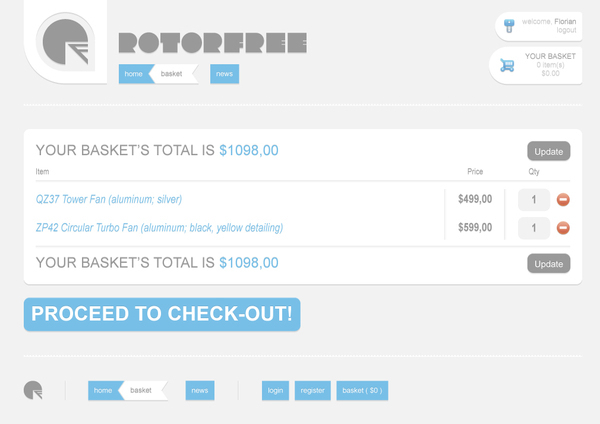Edit quantity field for ZP42 Turbo Fan
The width and height of the screenshot is (600, 424).
534,228
